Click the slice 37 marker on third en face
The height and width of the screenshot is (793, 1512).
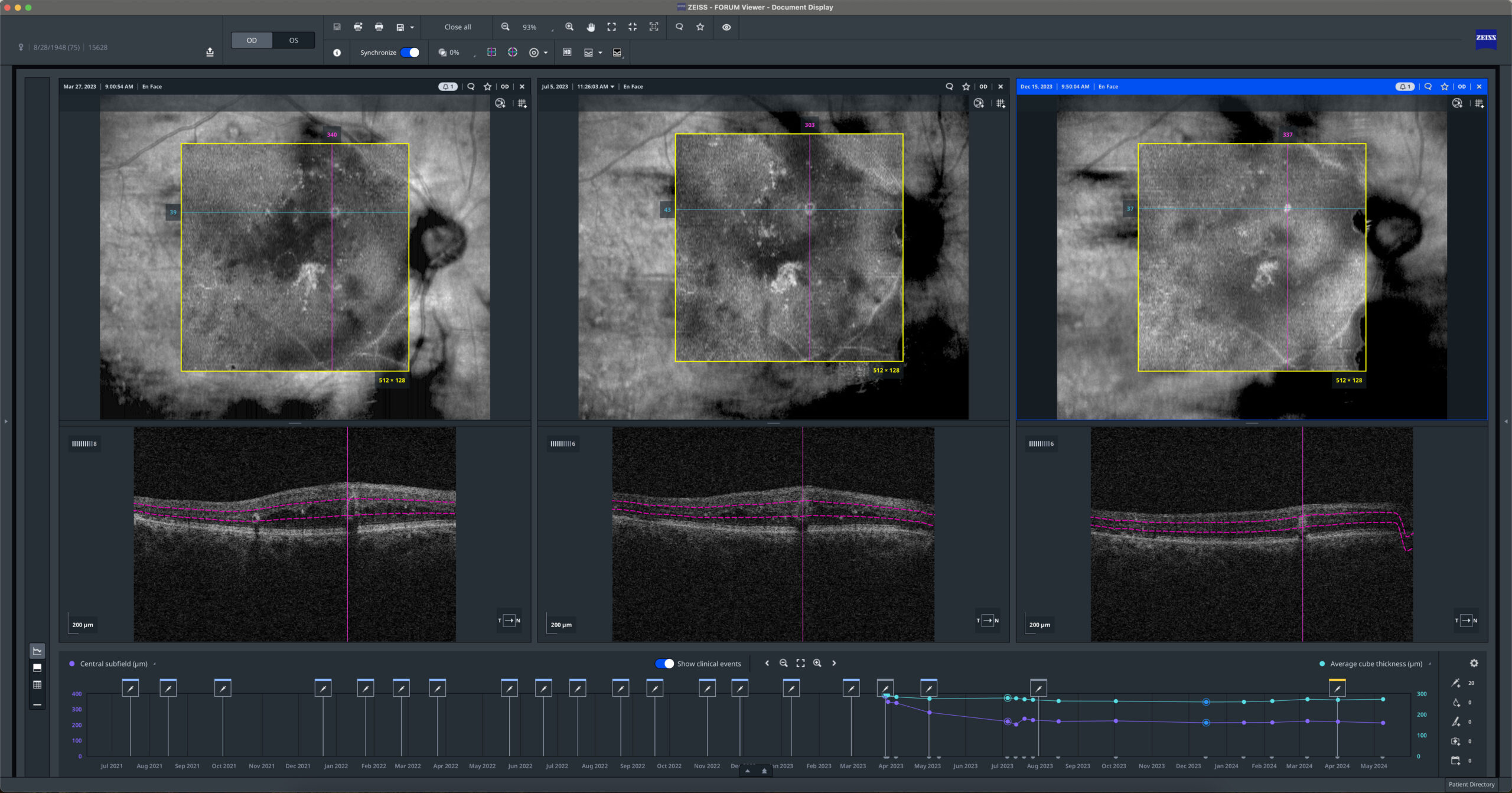(x=1130, y=208)
